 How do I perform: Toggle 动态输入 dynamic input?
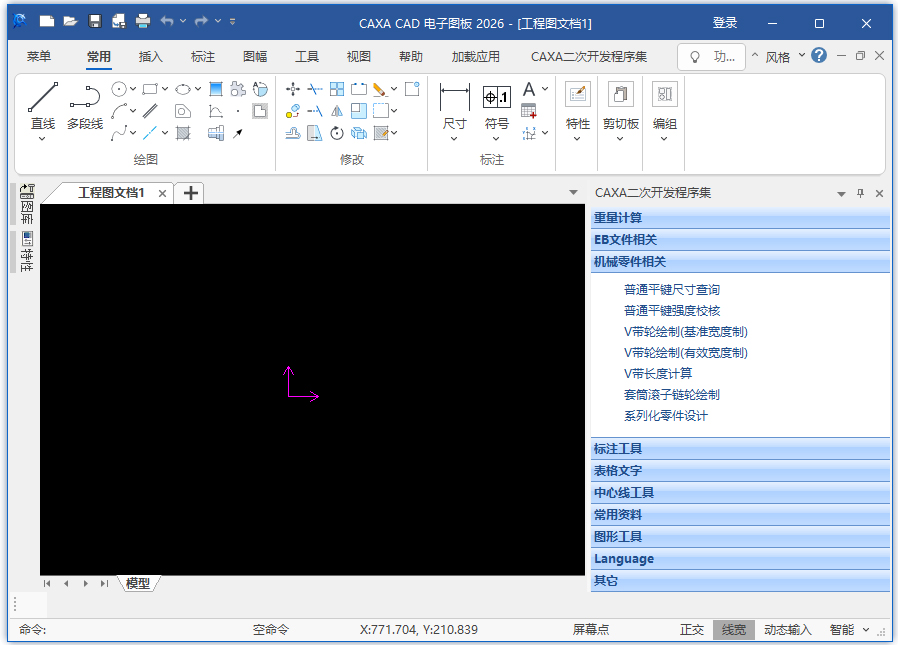[x=788, y=630]
